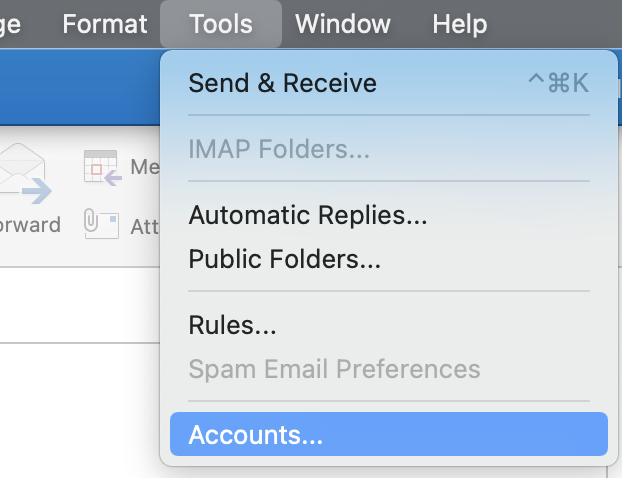622x478 pixels.
Task: Click the Forward text label in toolbar
Action: coord(30,225)
